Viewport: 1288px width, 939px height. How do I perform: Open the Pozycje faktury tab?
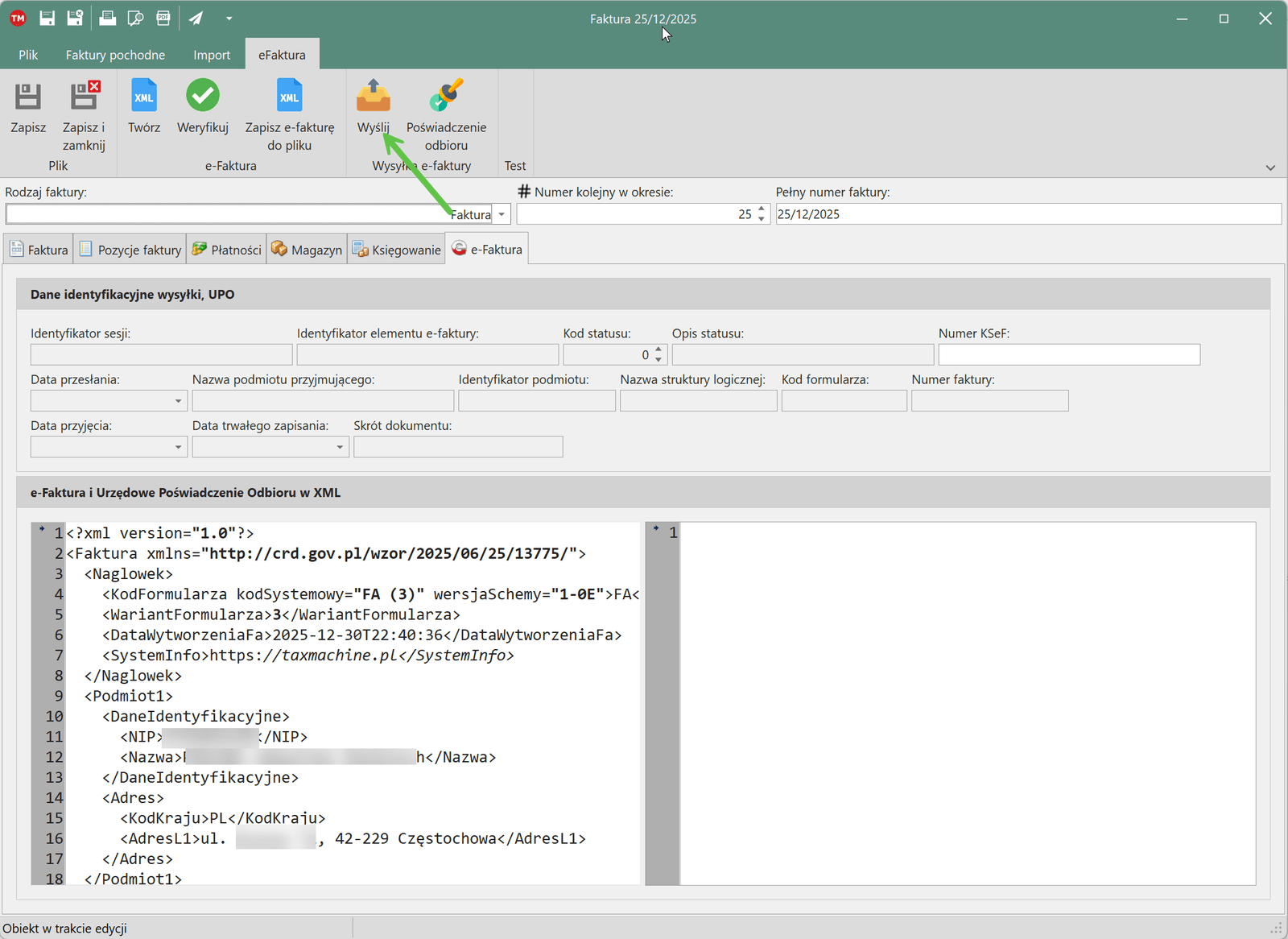(x=130, y=250)
